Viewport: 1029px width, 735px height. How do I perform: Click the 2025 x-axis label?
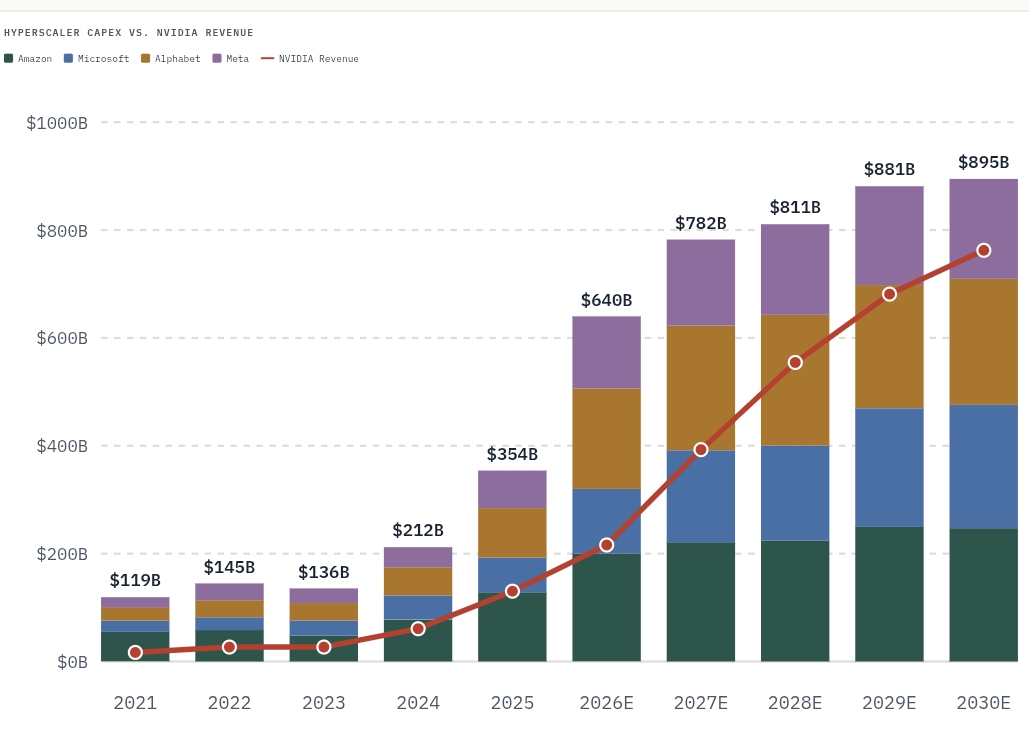(513, 703)
